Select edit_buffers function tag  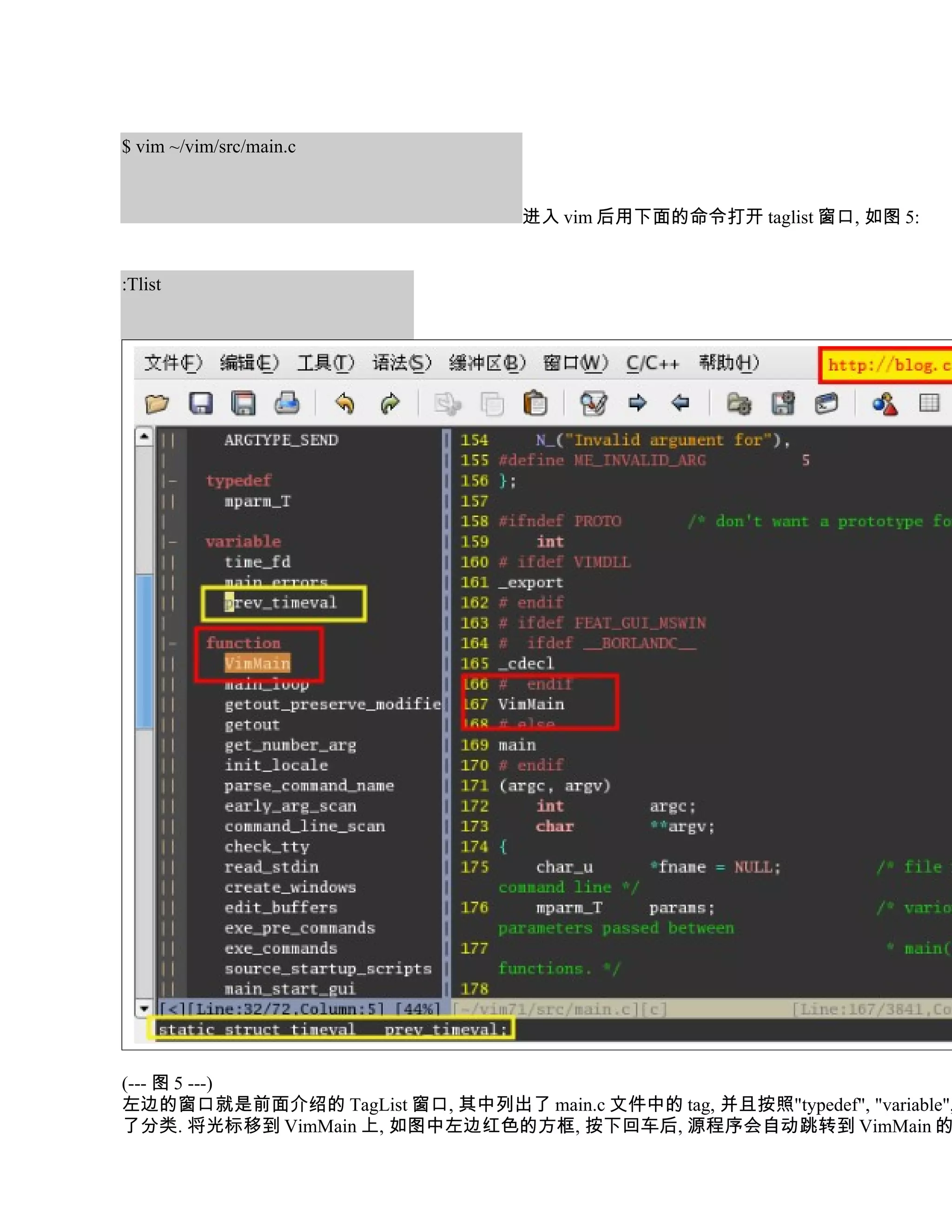click(281, 907)
